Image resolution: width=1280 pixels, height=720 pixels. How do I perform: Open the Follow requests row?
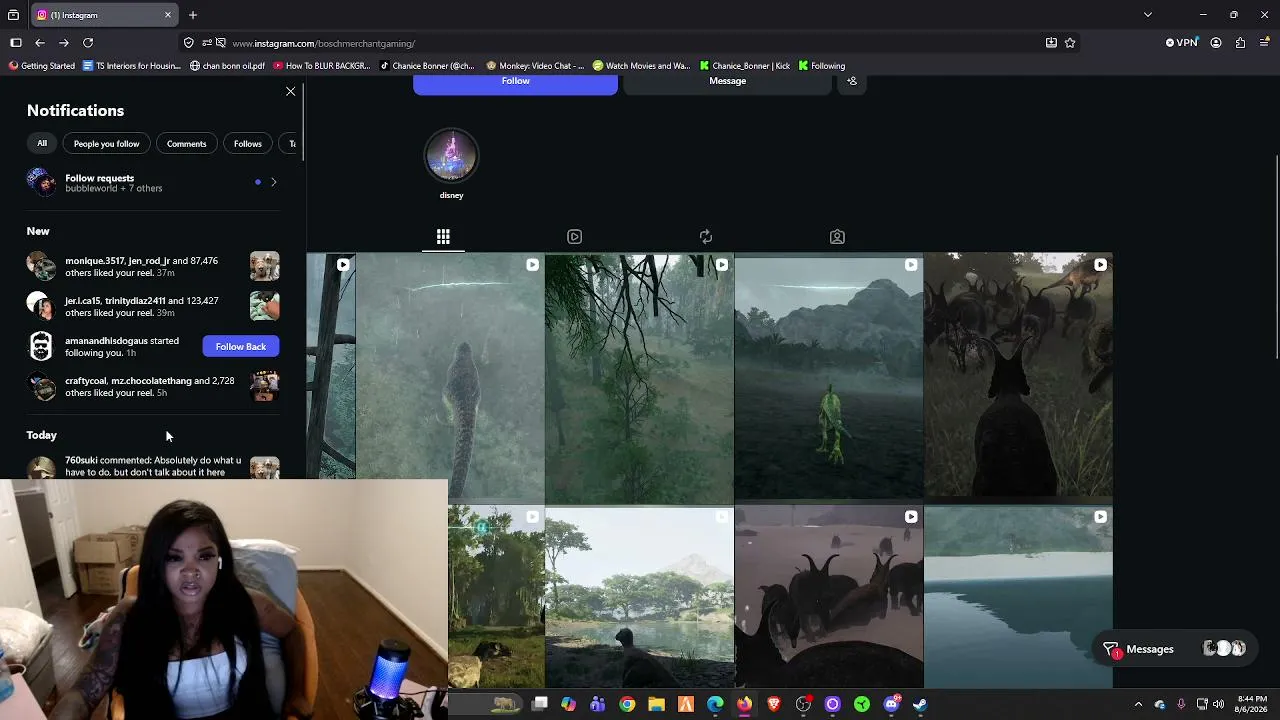click(x=153, y=182)
